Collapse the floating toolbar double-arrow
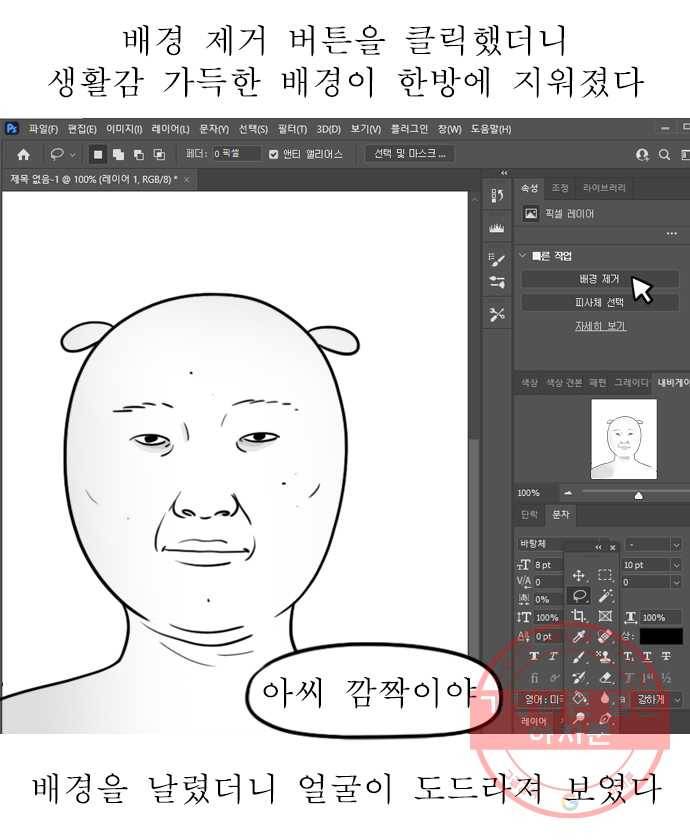Image resolution: width=690 pixels, height=840 pixels. tap(598, 547)
